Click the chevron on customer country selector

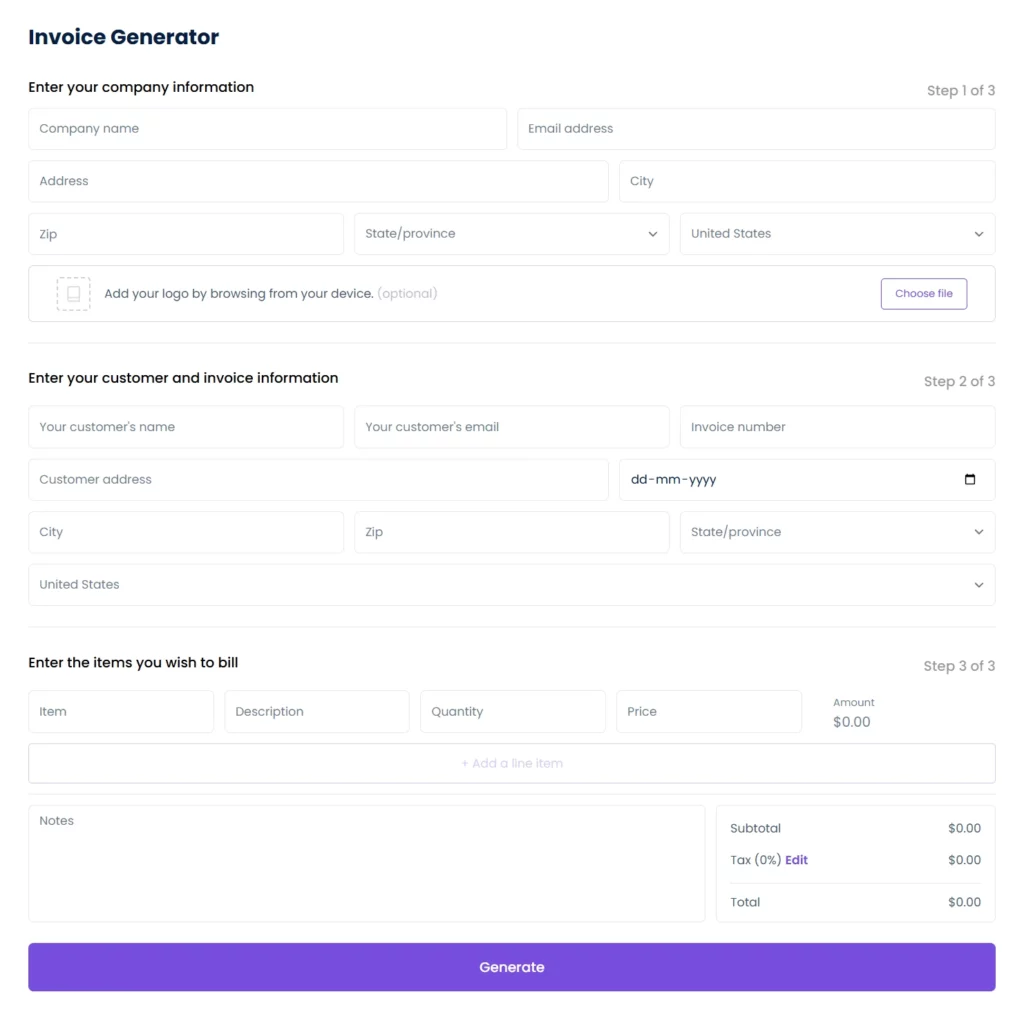(x=978, y=584)
